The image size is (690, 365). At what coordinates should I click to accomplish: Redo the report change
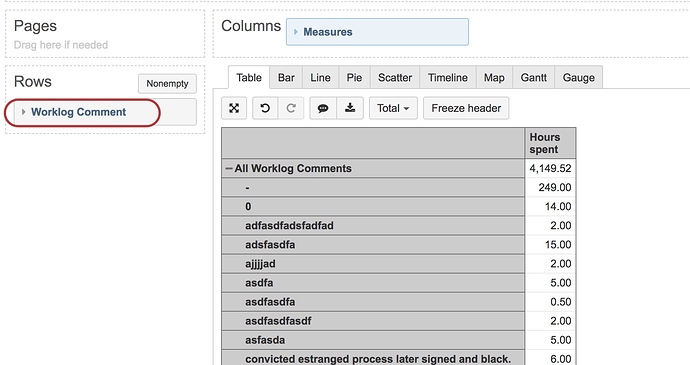point(291,108)
